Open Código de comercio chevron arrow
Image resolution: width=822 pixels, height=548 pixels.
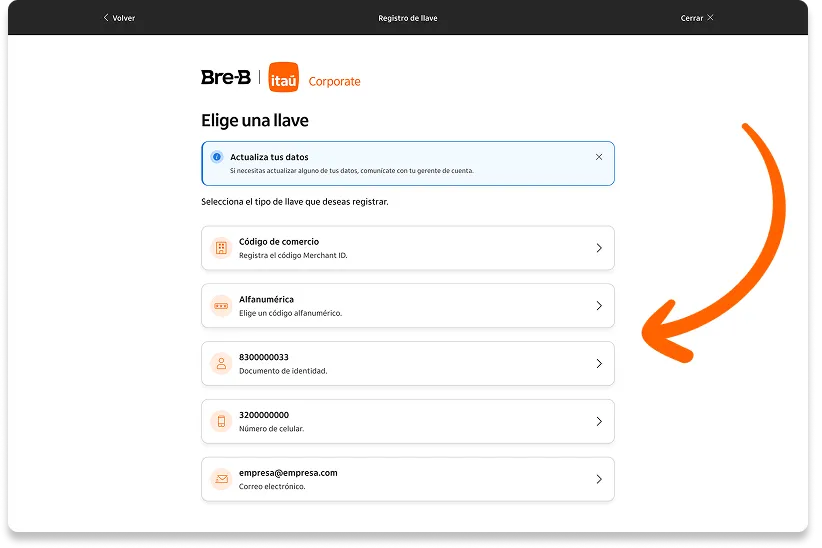click(599, 248)
